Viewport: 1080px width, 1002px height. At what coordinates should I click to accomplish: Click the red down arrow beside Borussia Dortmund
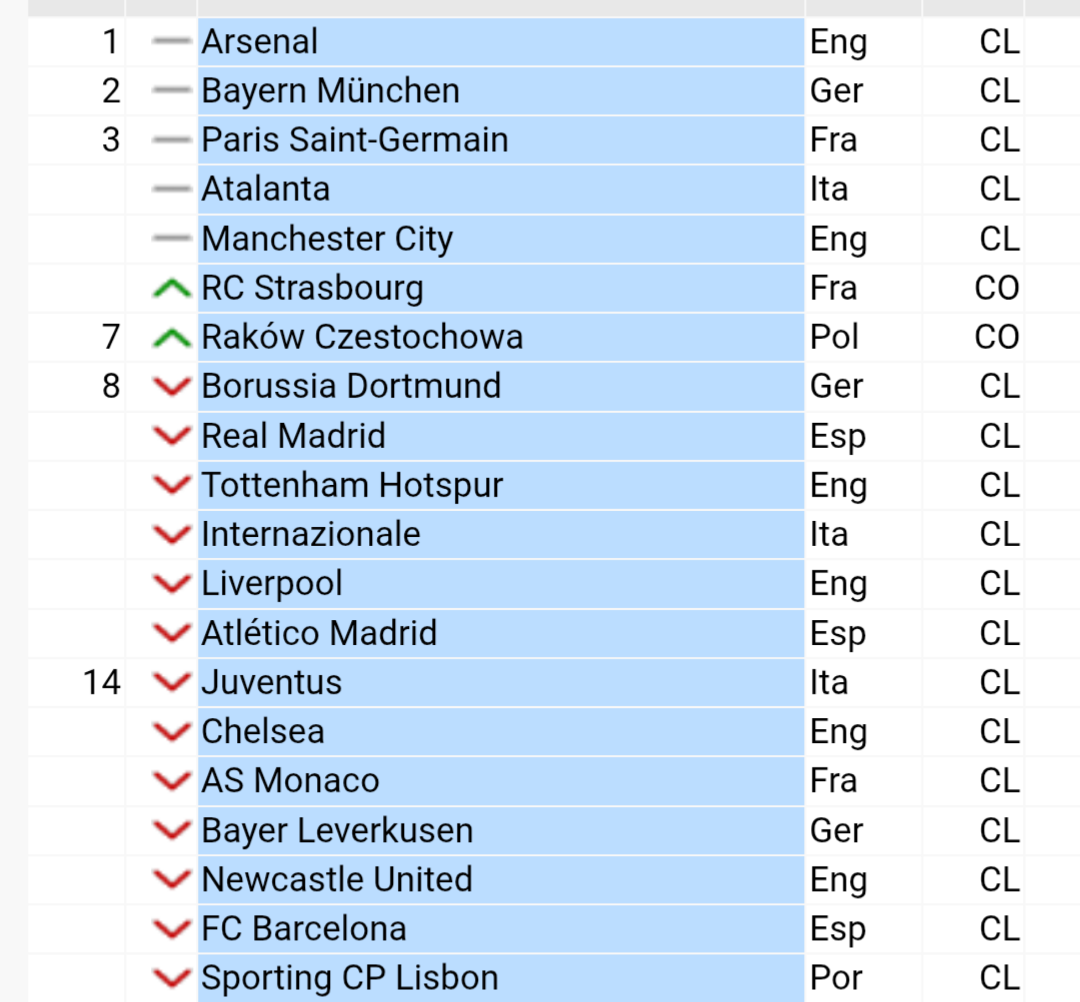172,387
